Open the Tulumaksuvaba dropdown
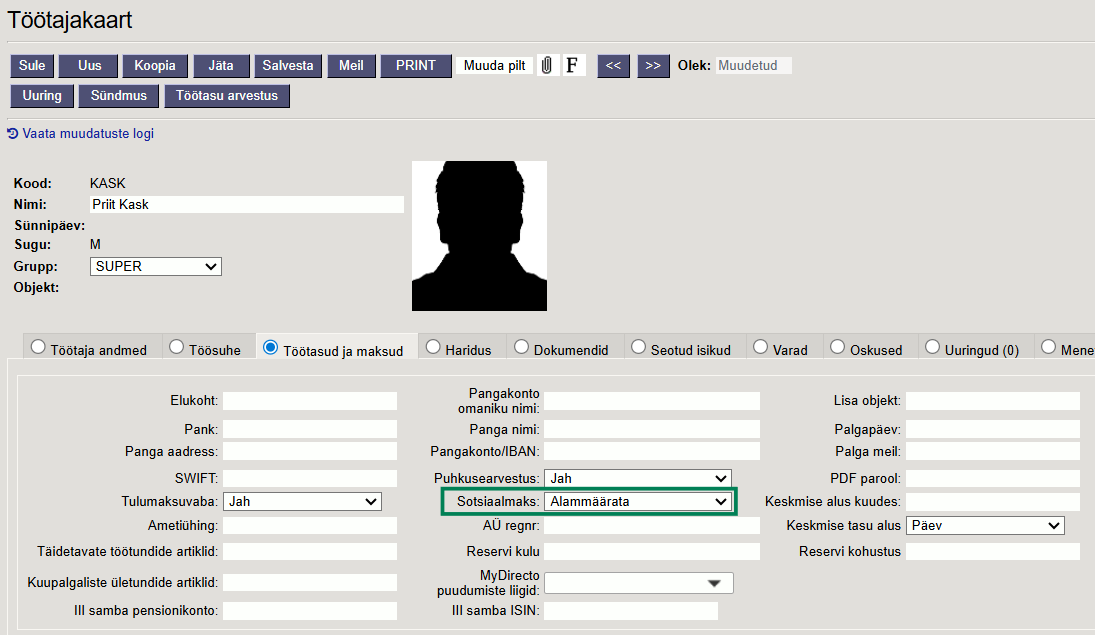The height and width of the screenshot is (635, 1095). click(x=302, y=502)
